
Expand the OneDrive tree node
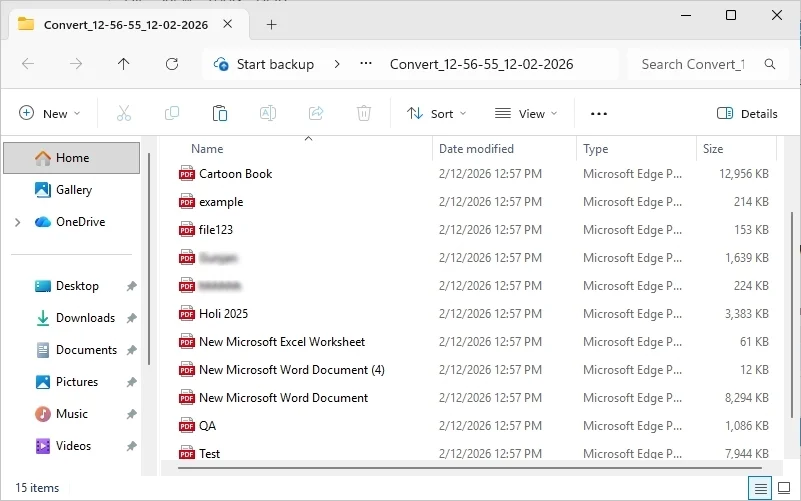pyautogui.click(x=17, y=222)
